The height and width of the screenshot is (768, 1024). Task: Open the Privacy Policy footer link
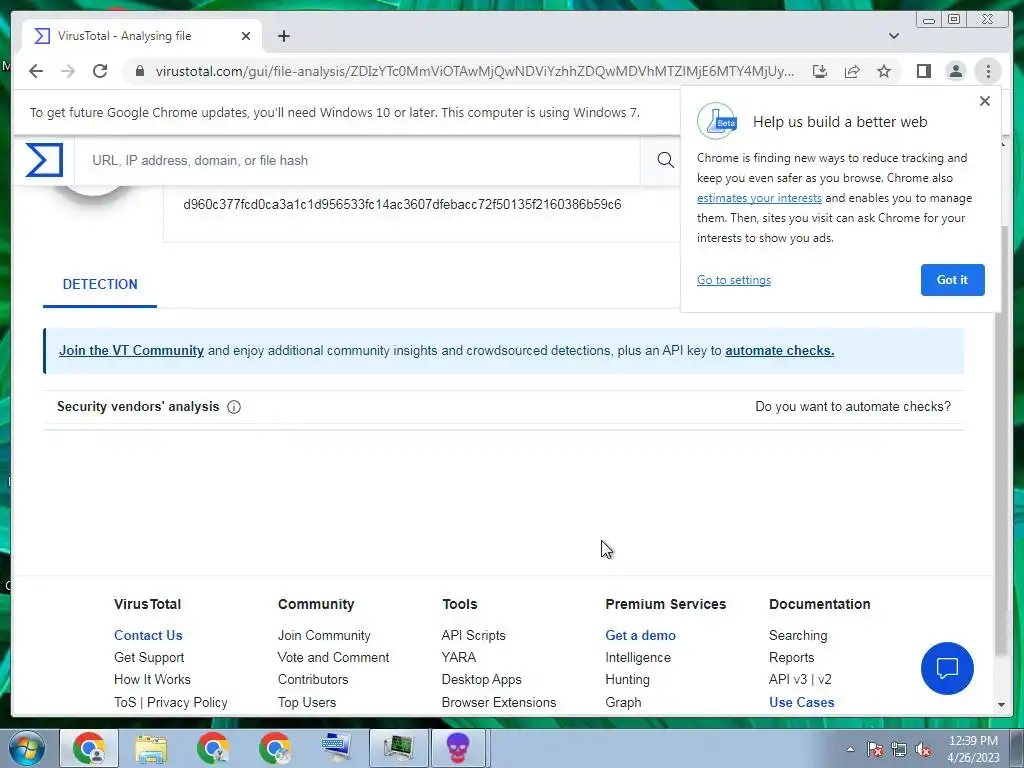click(187, 702)
